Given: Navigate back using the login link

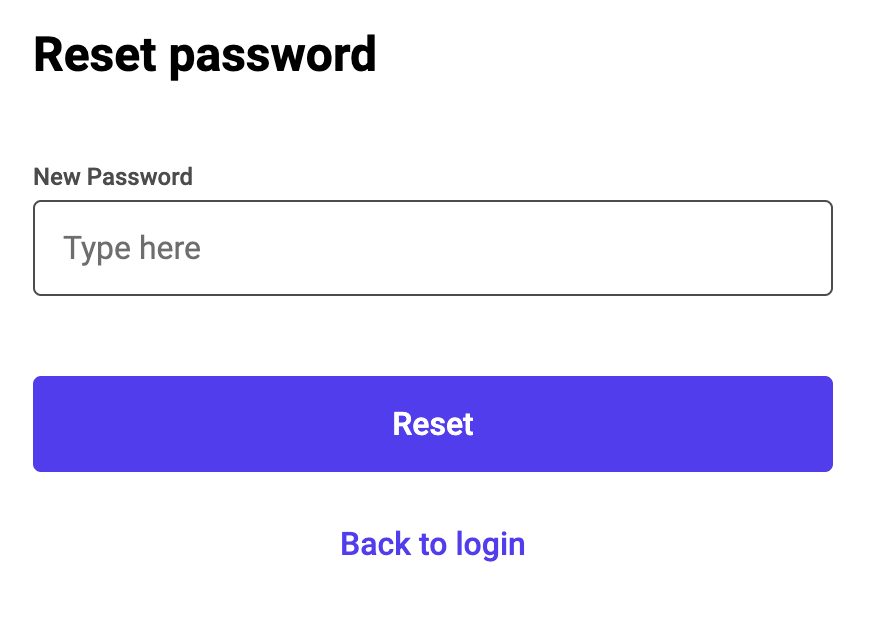Looking at the screenshot, I should coord(432,544).
